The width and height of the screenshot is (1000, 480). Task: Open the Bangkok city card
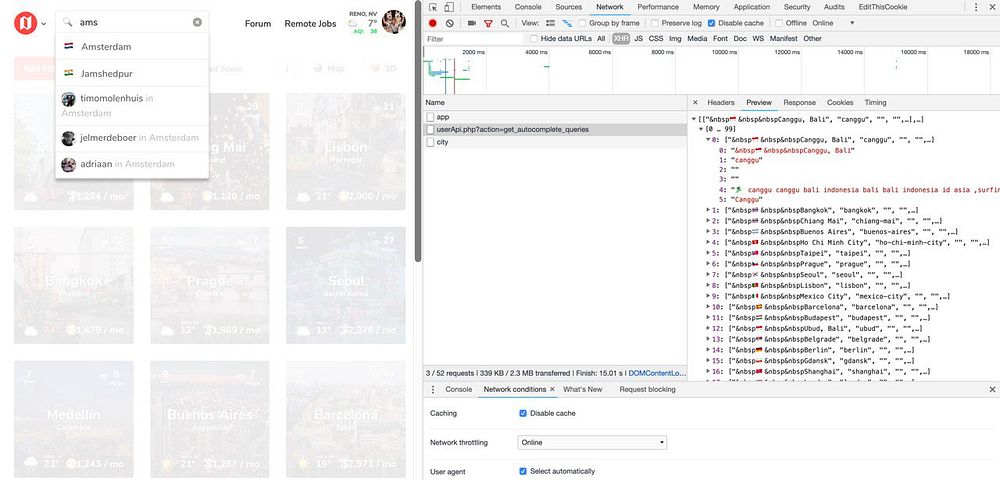73,286
